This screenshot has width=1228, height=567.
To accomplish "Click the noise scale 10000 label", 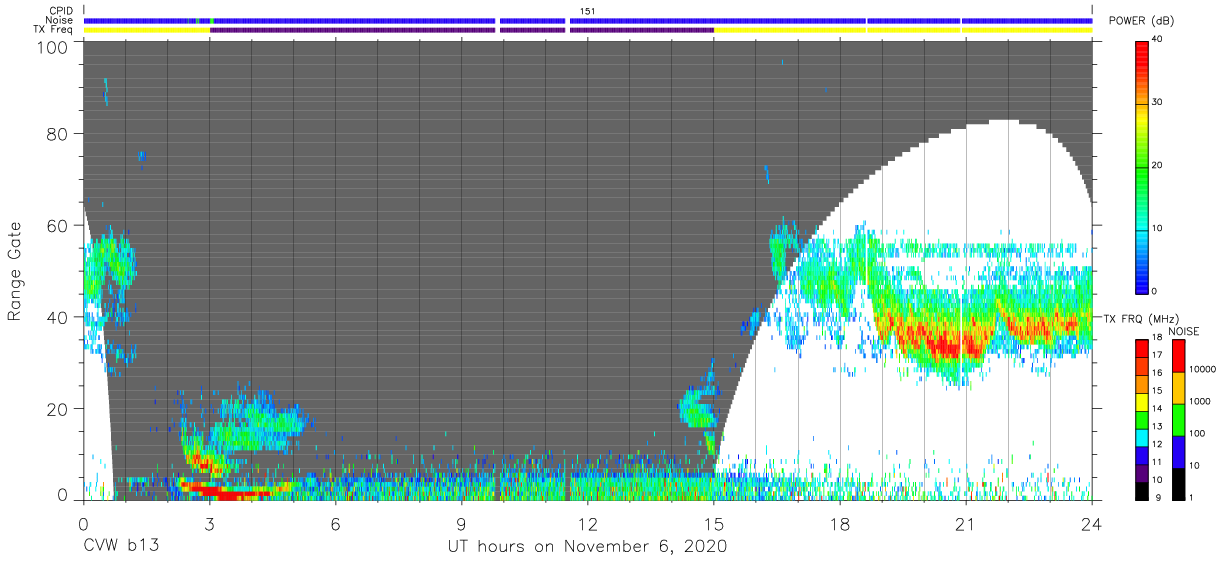I will (1205, 367).
